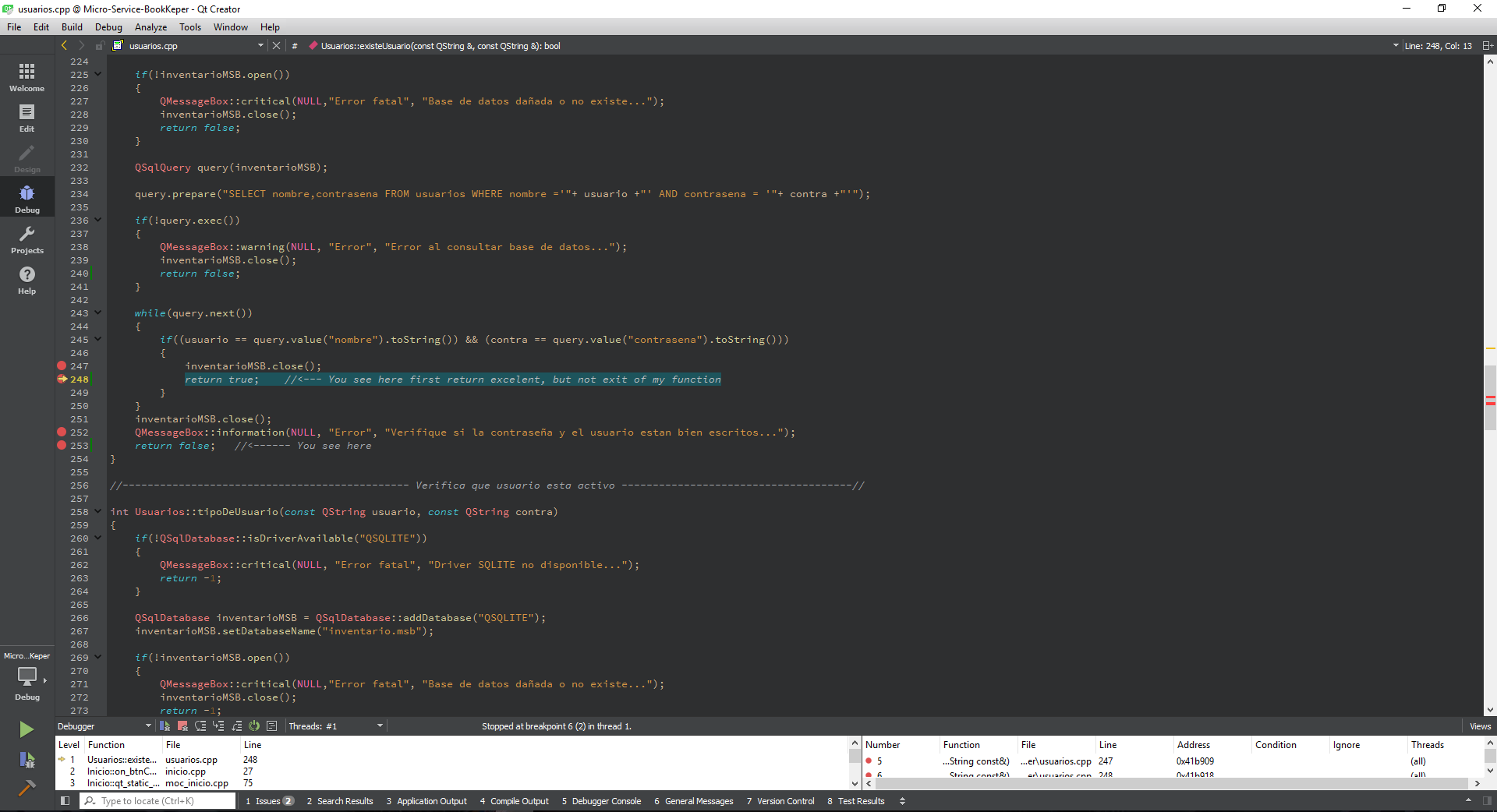1497x812 pixels.
Task: Click the Step Over debugger icon
Action: point(200,726)
